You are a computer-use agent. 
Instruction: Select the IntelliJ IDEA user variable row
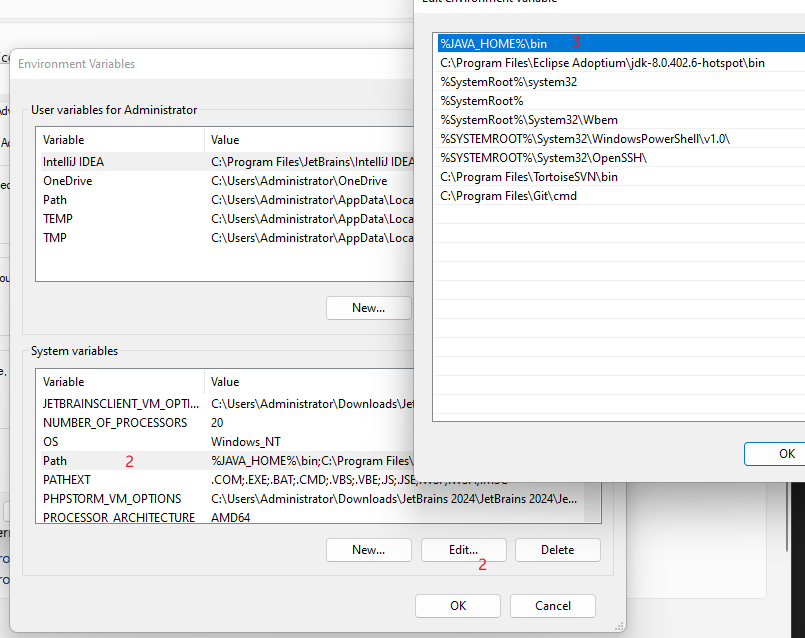[225, 162]
